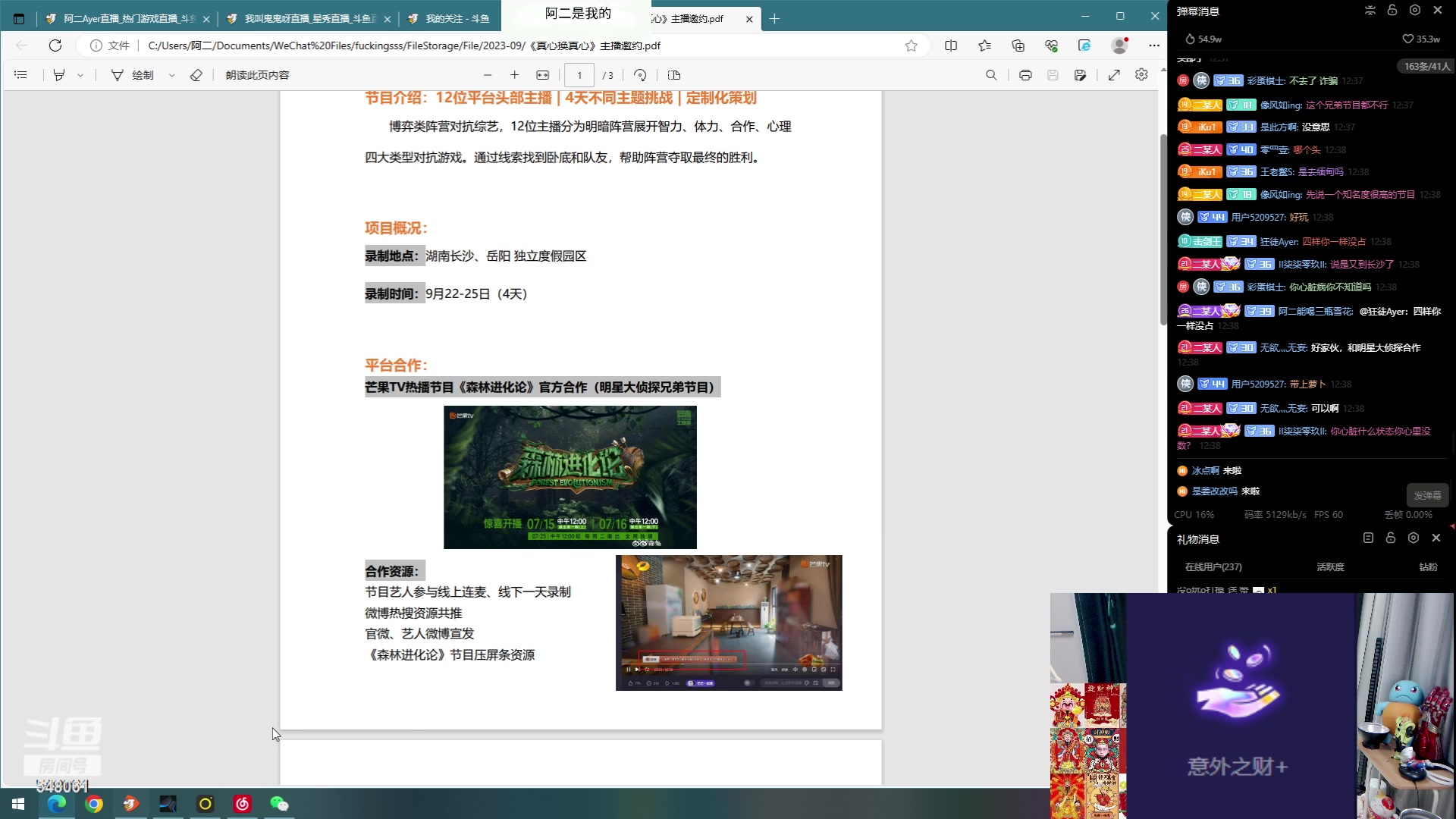Toggle the lock icon in 弹幕消息 panel
Viewport: 1456px width, 819px height.
tap(1392, 10)
